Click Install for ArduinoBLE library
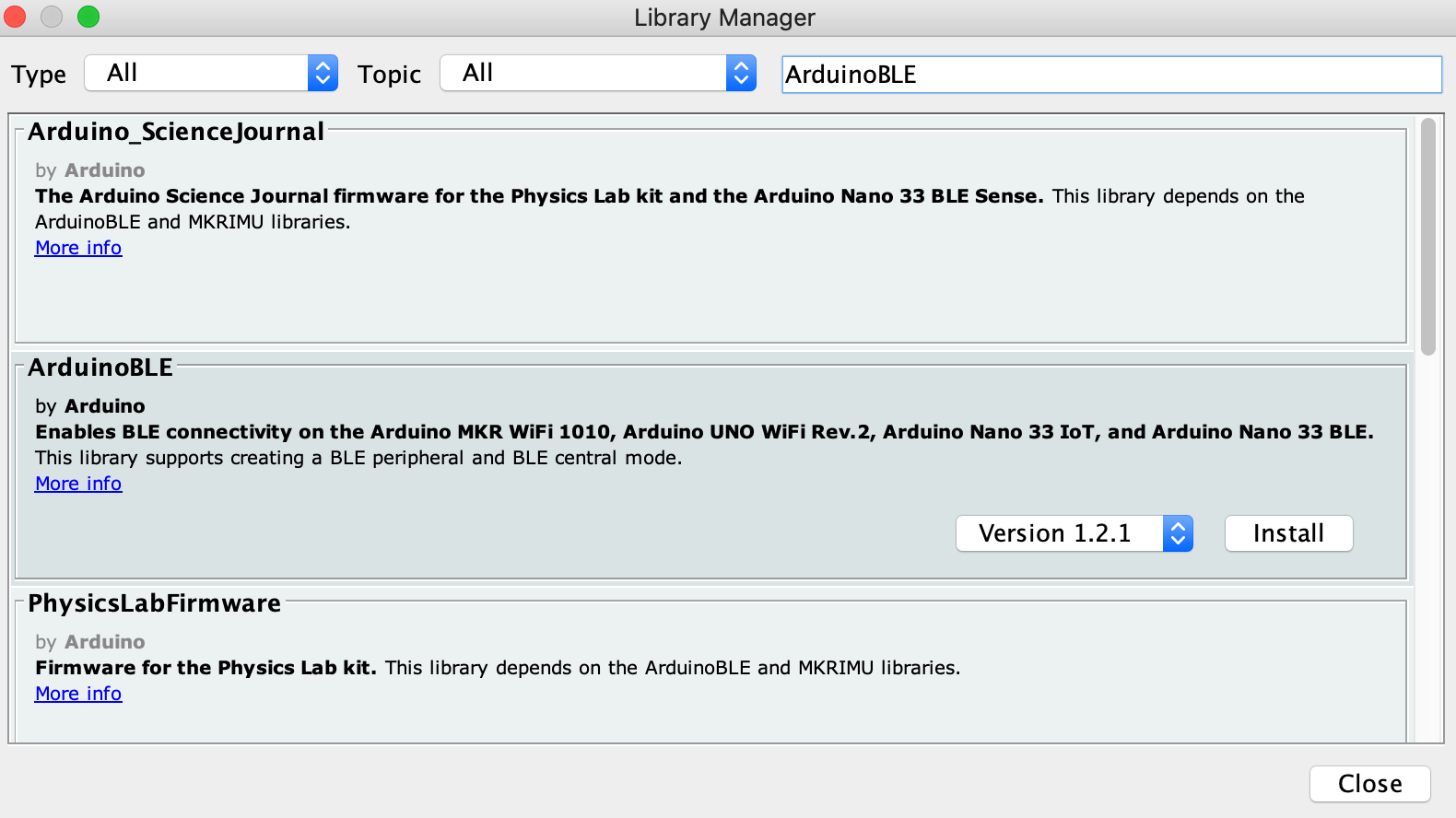The image size is (1456, 818). pyautogui.click(x=1288, y=533)
